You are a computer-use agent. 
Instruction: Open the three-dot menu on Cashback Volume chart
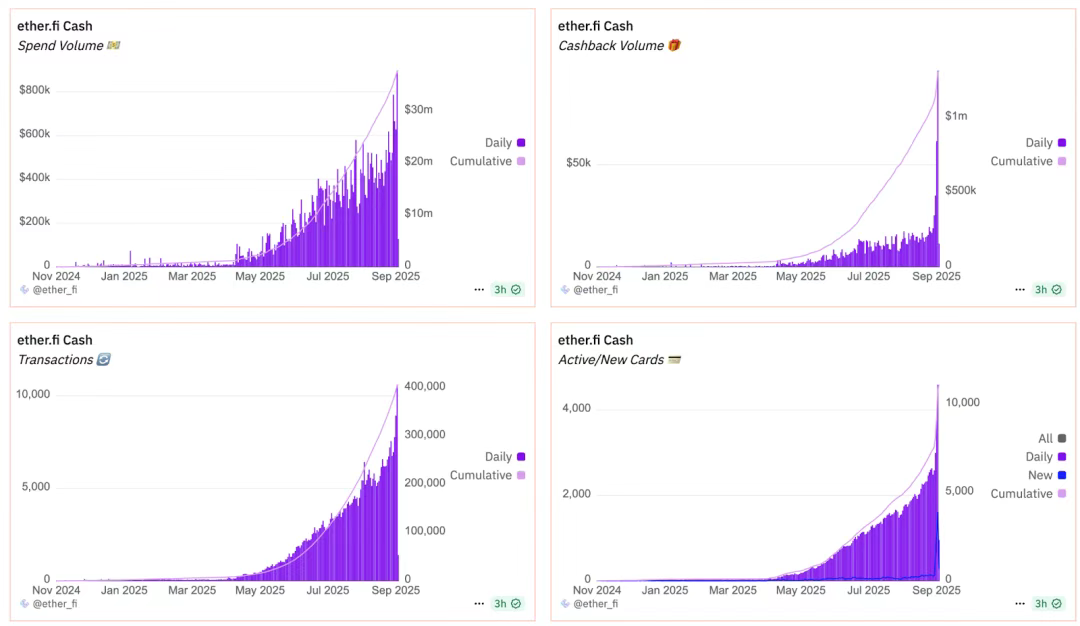click(1020, 290)
